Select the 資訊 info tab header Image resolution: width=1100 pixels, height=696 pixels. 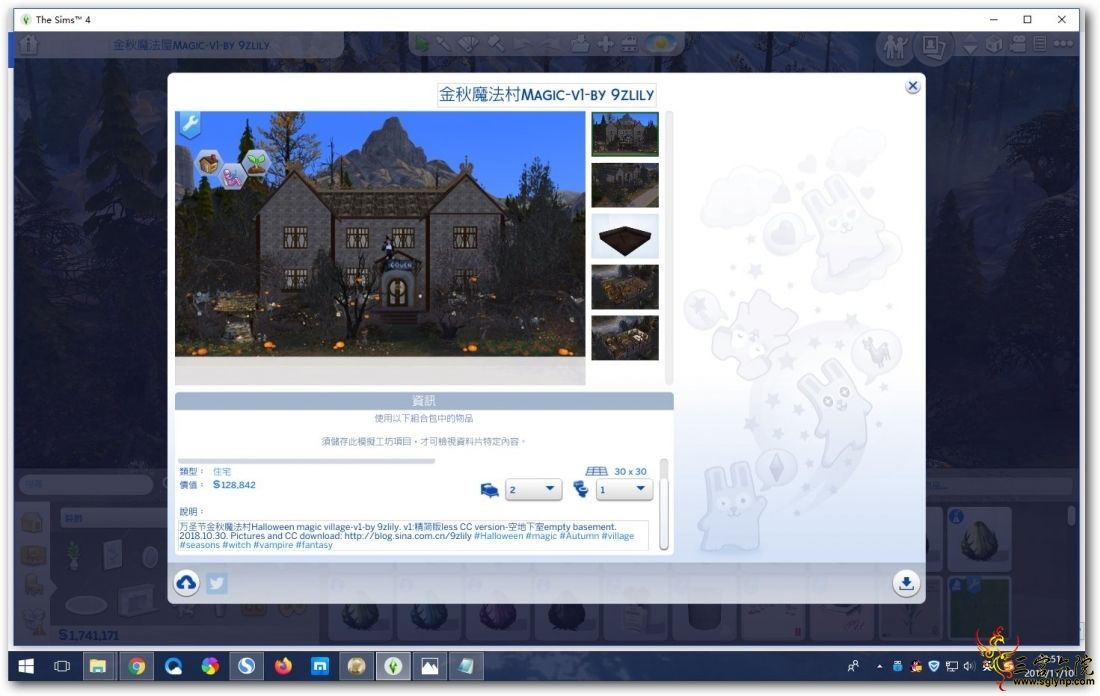point(424,401)
